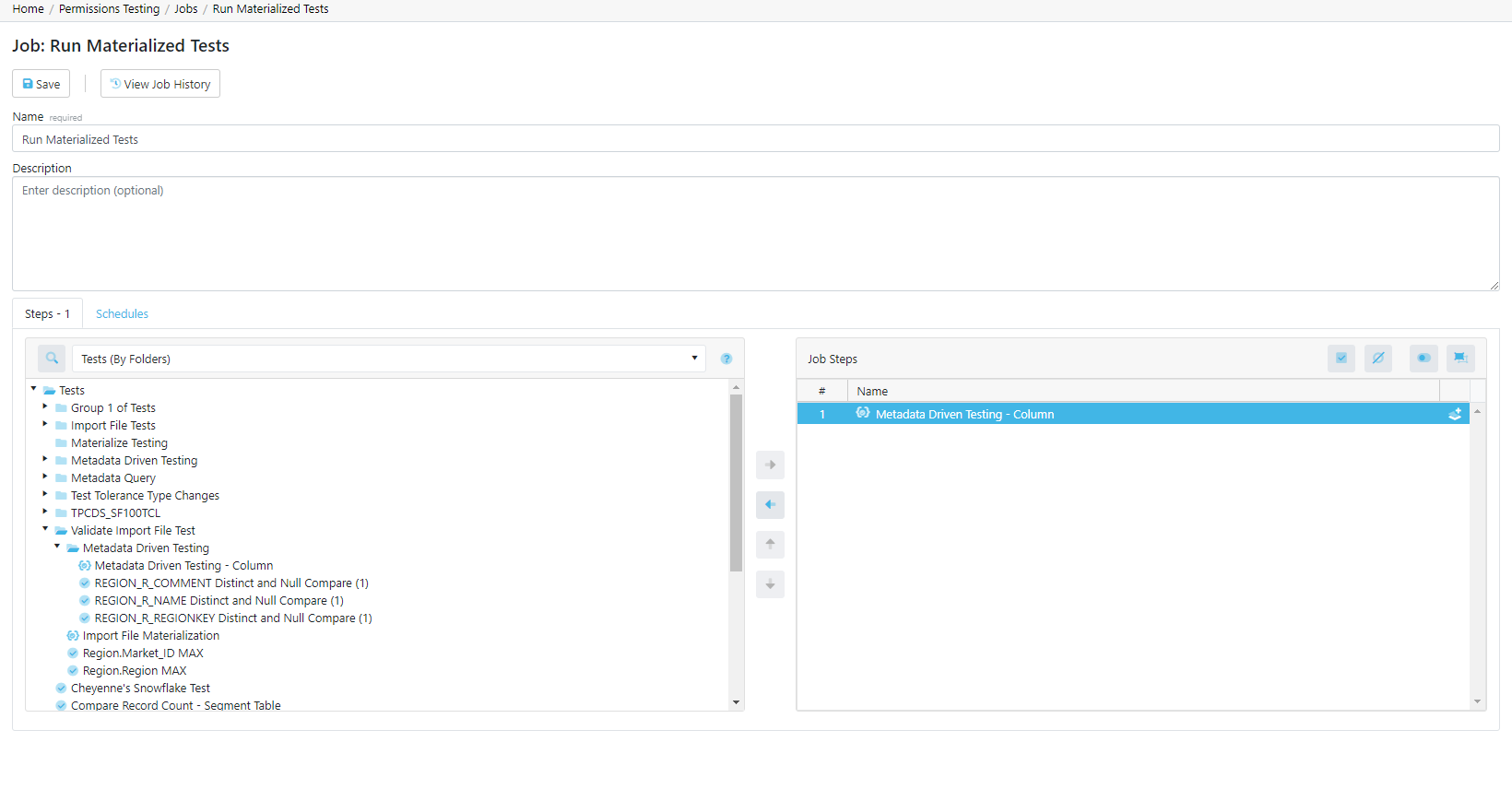1512x789 pixels.
Task: Remove step with the left arrow button
Action: (770, 504)
